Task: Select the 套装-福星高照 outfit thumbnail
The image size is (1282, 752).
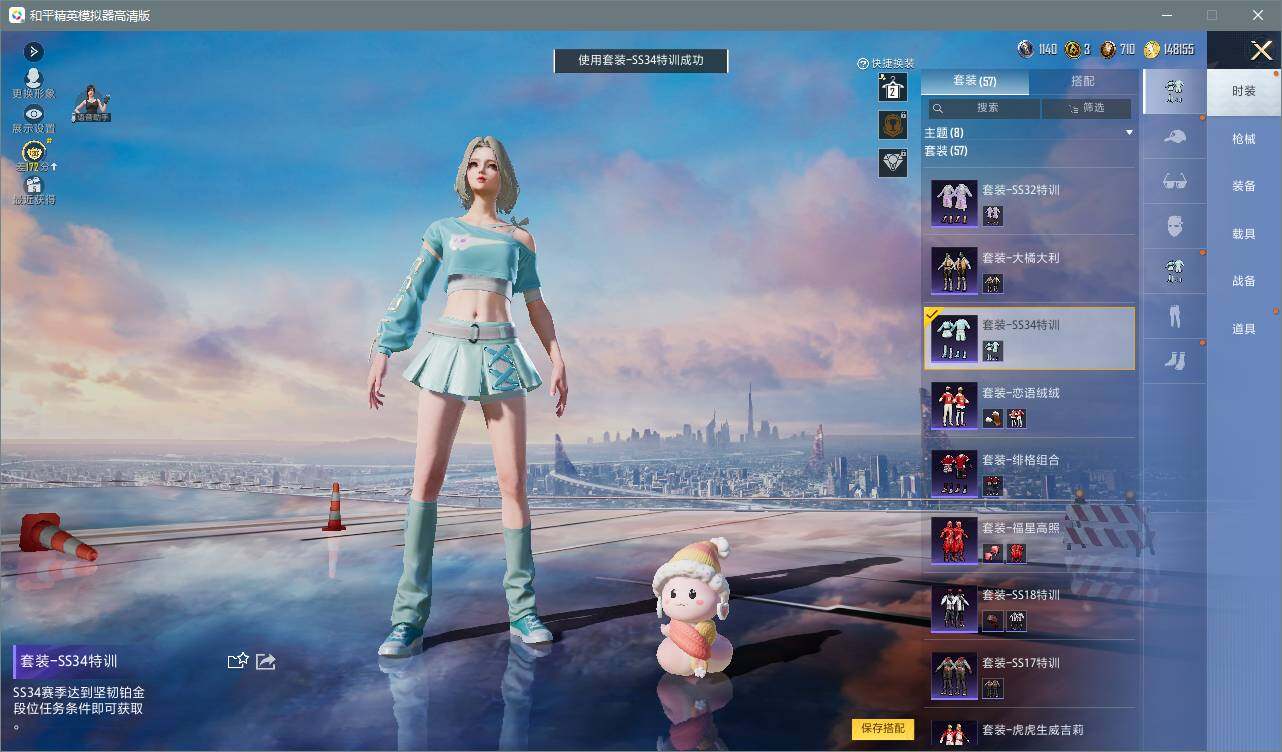Action: [x=954, y=540]
